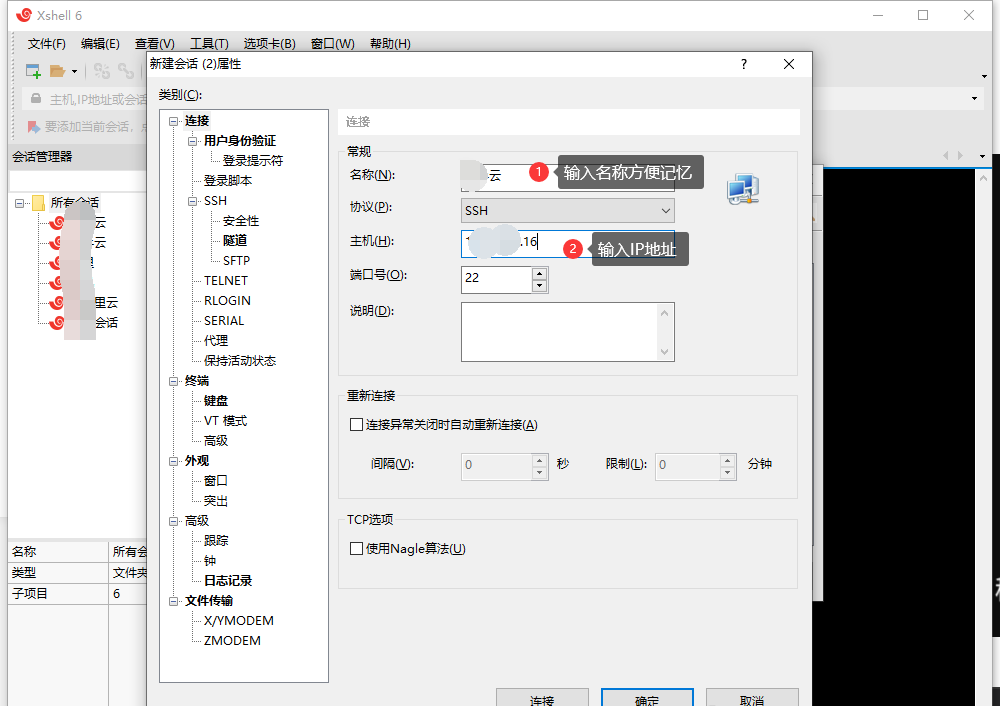Select SFTP in category tree
This screenshot has height=706, width=1000.
click(x=236, y=261)
